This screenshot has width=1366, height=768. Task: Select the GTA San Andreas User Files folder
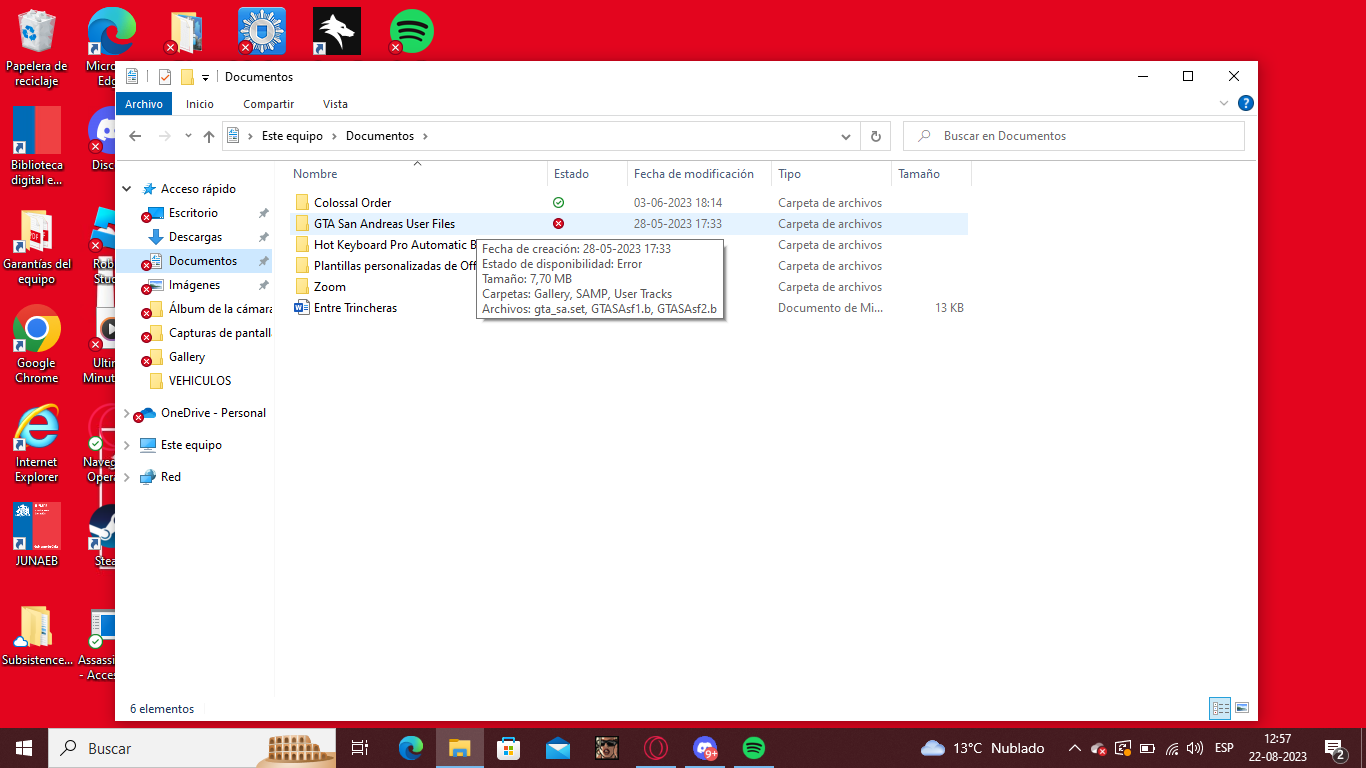384,224
